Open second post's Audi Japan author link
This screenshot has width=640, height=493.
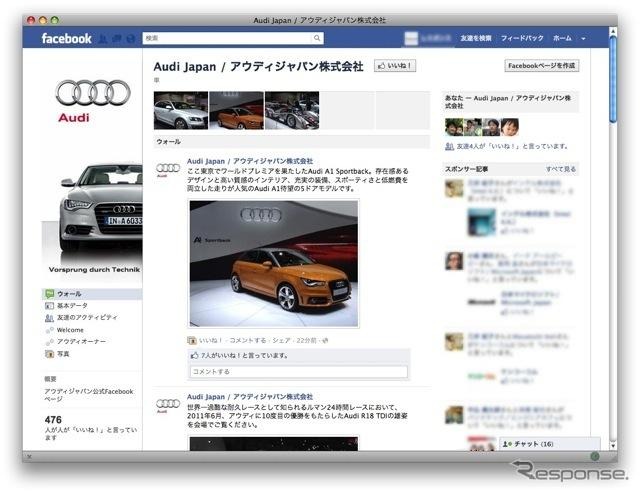(x=250, y=397)
